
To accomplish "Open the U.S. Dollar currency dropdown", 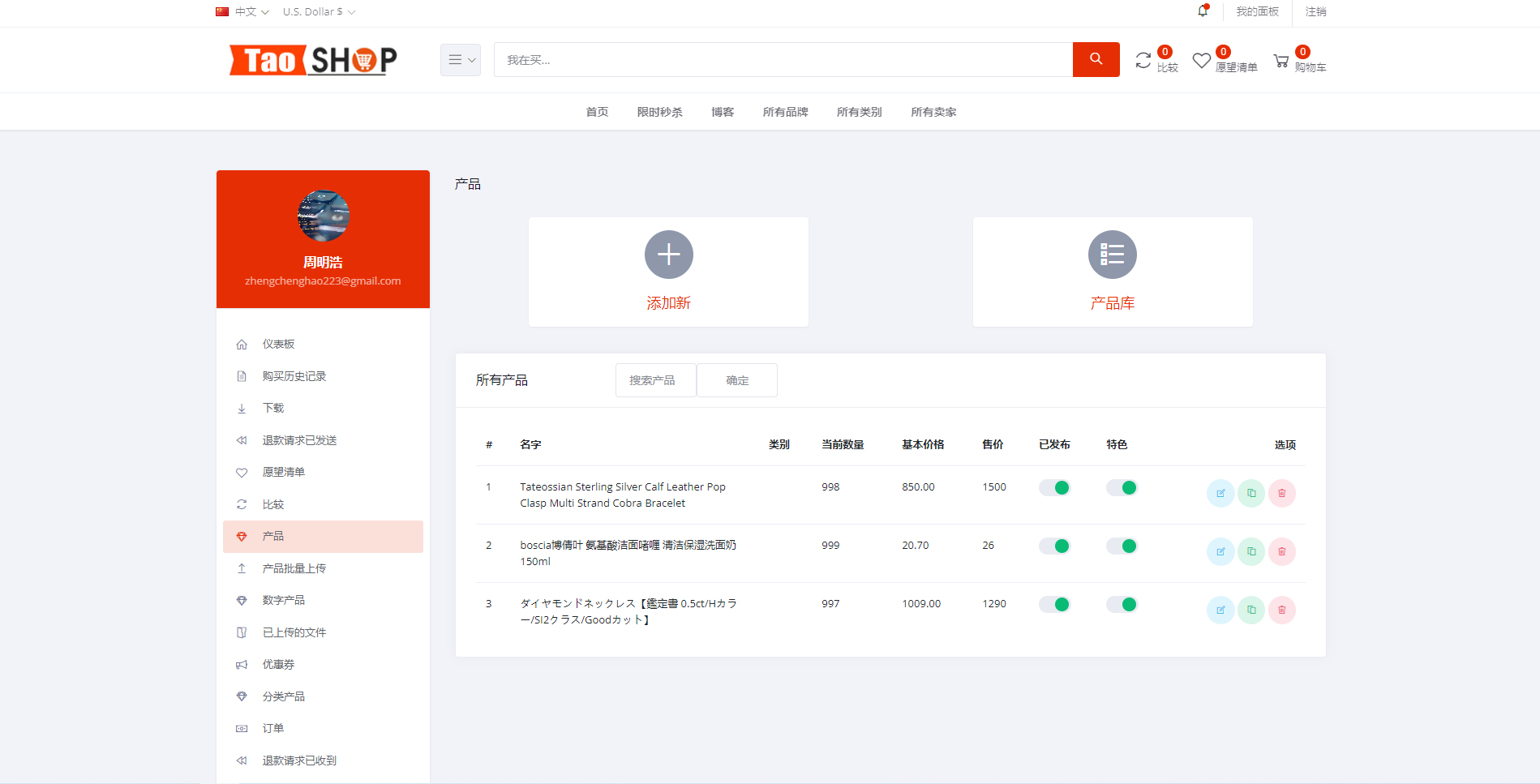I will click(x=319, y=12).
